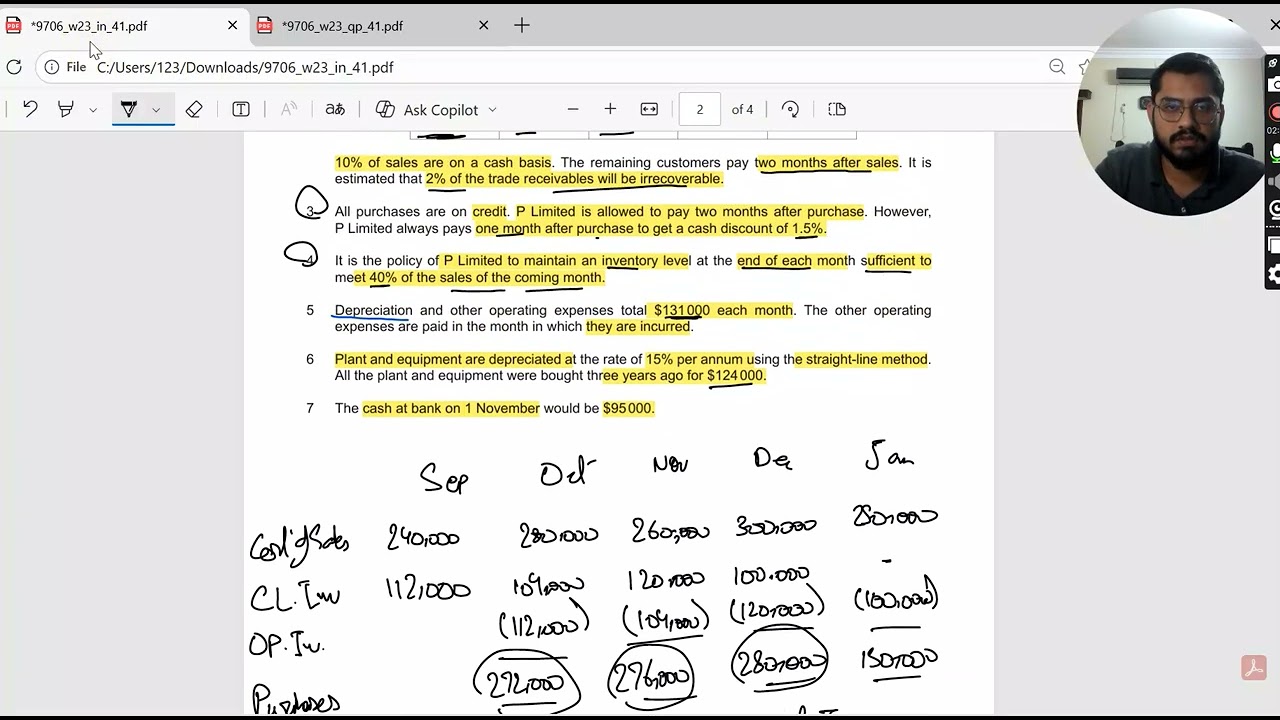Click the text "cash at bank on 1 November"
1280x720 pixels.
click(451, 408)
